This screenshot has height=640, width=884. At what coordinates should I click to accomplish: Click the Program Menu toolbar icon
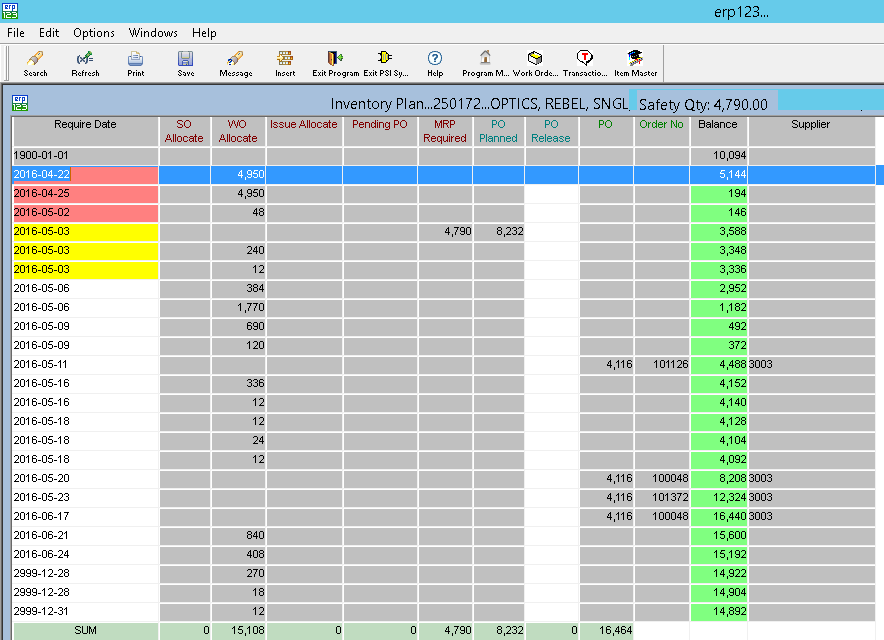[485, 63]
